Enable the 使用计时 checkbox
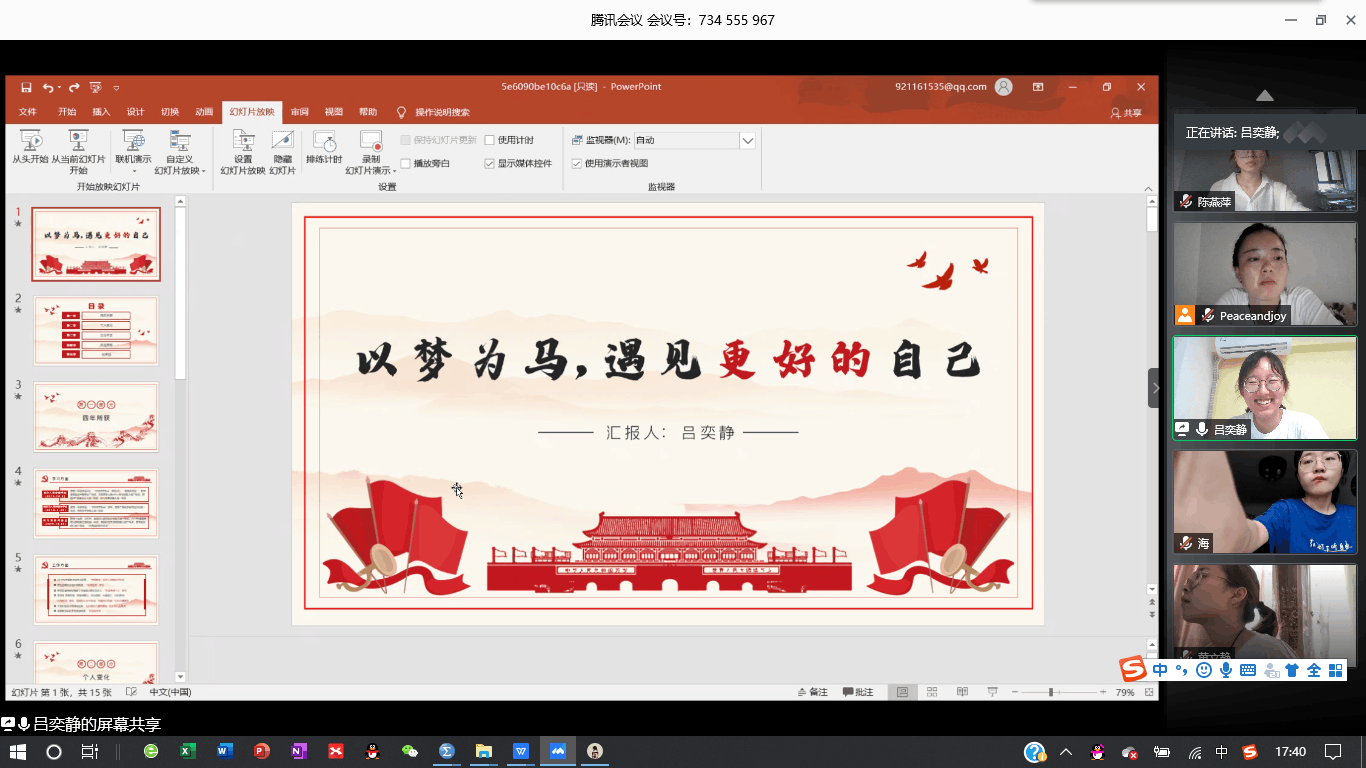The image size is (1366, 768). coord(490,141)
